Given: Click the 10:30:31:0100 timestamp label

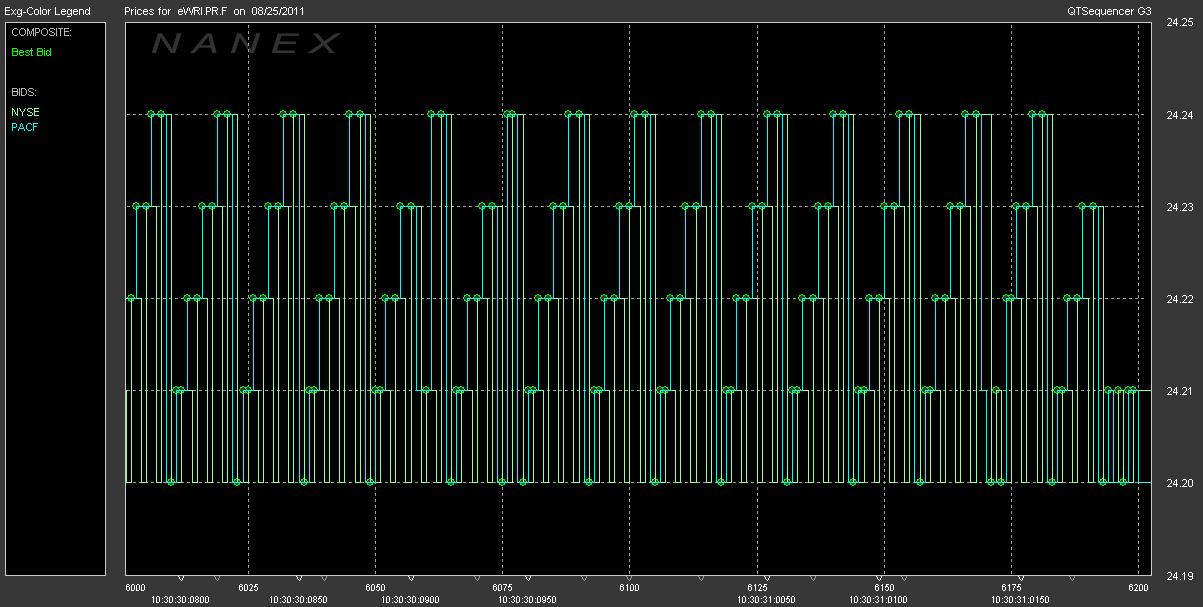Looking at the screenshot, I should (x=879, y=600).
